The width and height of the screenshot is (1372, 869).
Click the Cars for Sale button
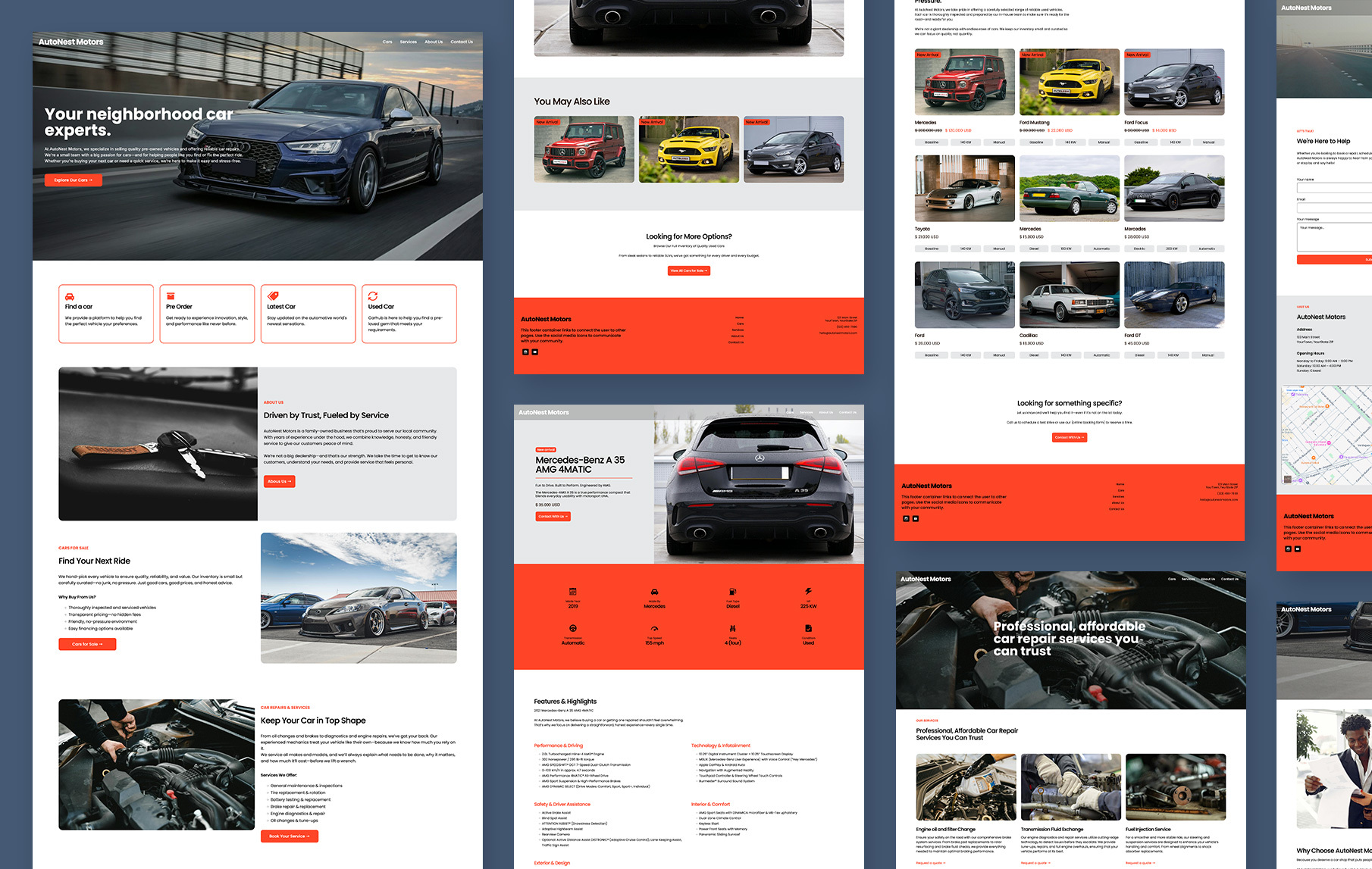pyautogui.click(x=87, y=644)
